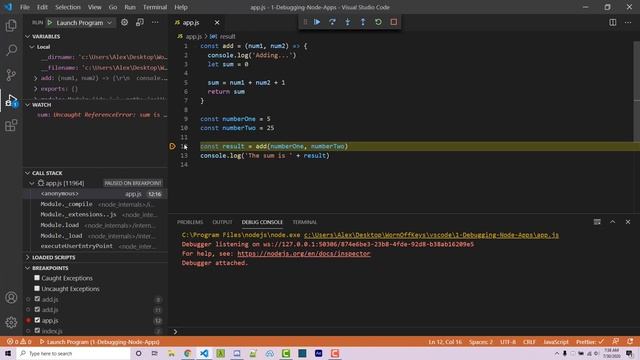Toggle the first add.js breakpoint checkbox
Image resolution: width=640 pixels, height=360 pixels.
point(37,299)
